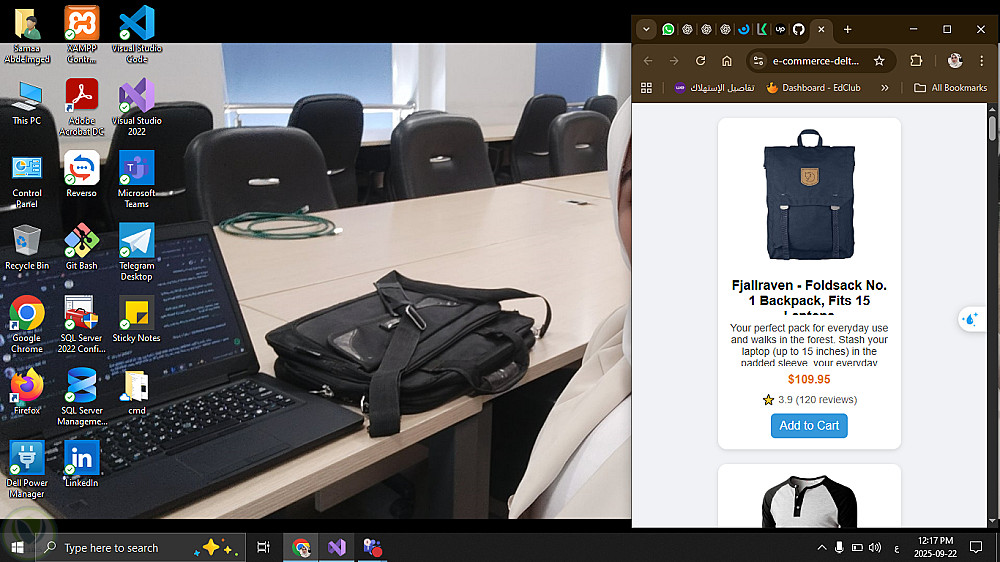Select the Adobe Acrobat DC desktop icon

tap(82, 107)
